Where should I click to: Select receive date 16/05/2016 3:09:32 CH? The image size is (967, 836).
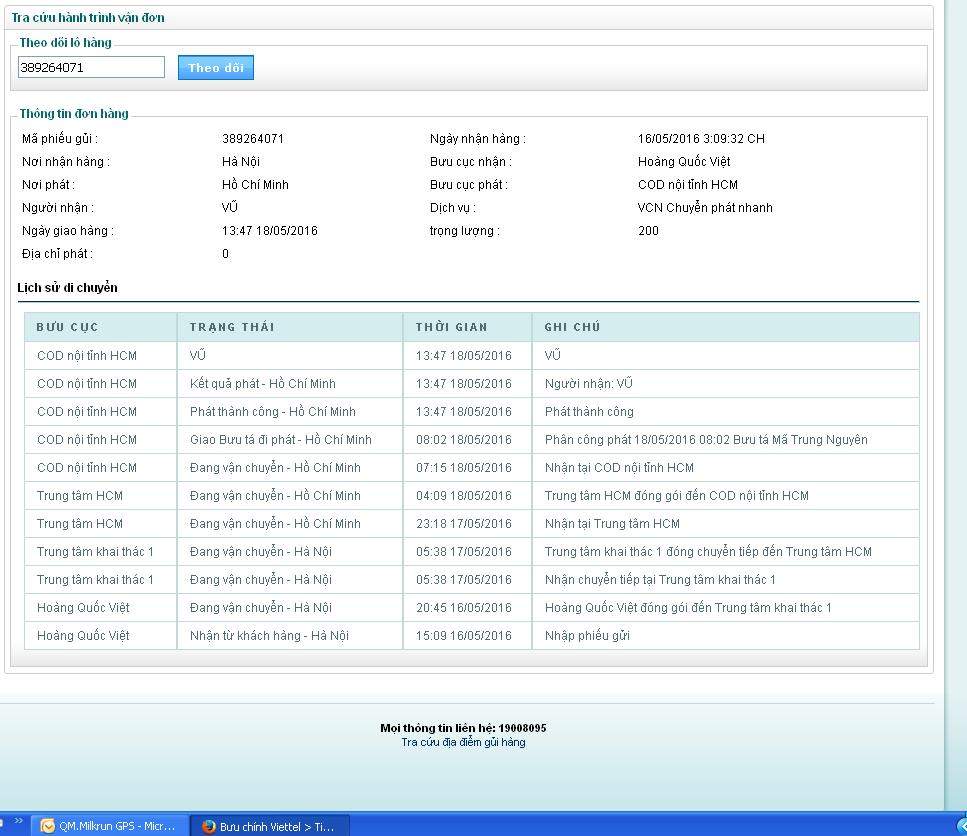click(x=701, y=139)
